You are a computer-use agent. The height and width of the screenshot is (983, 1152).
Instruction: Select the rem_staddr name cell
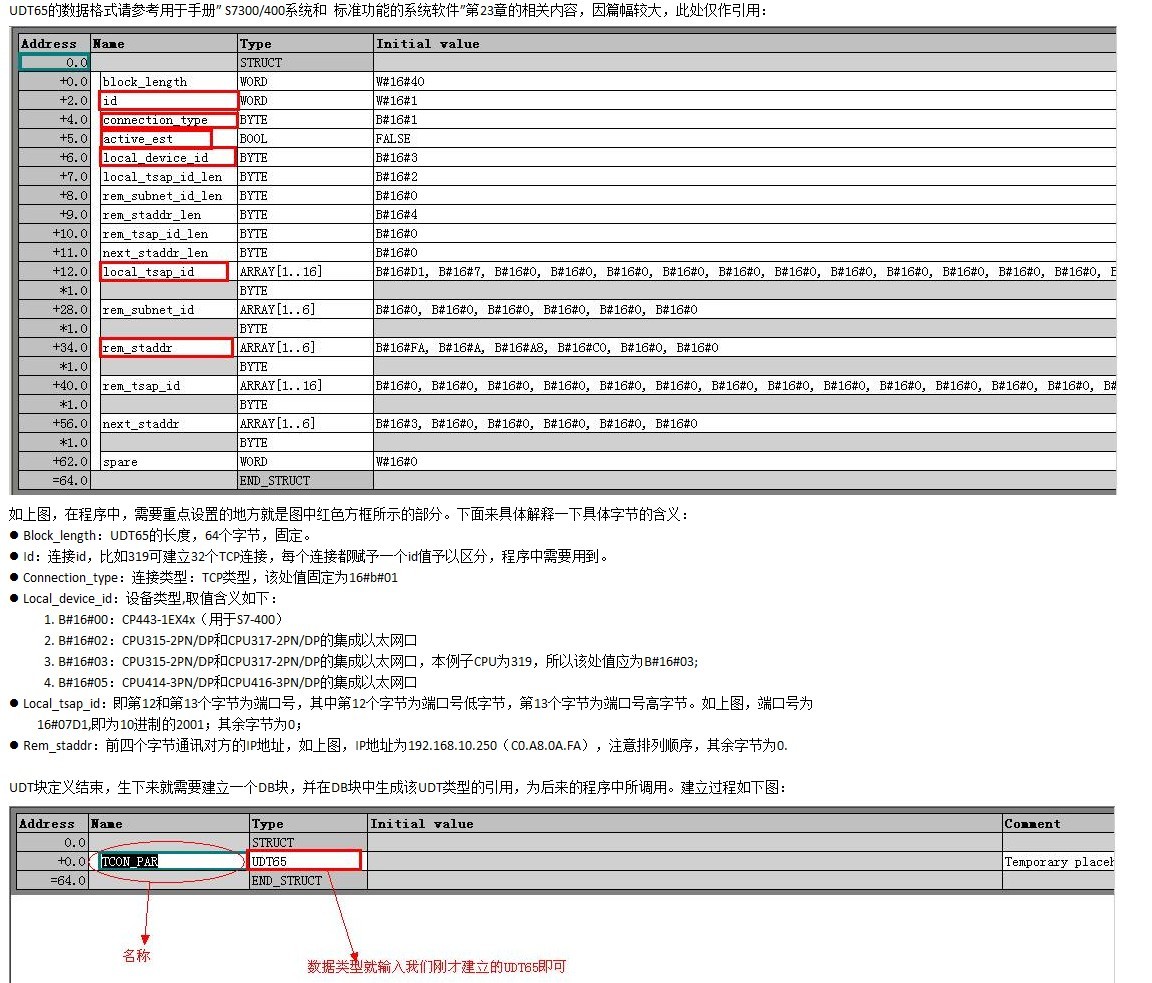coord(167,348)
